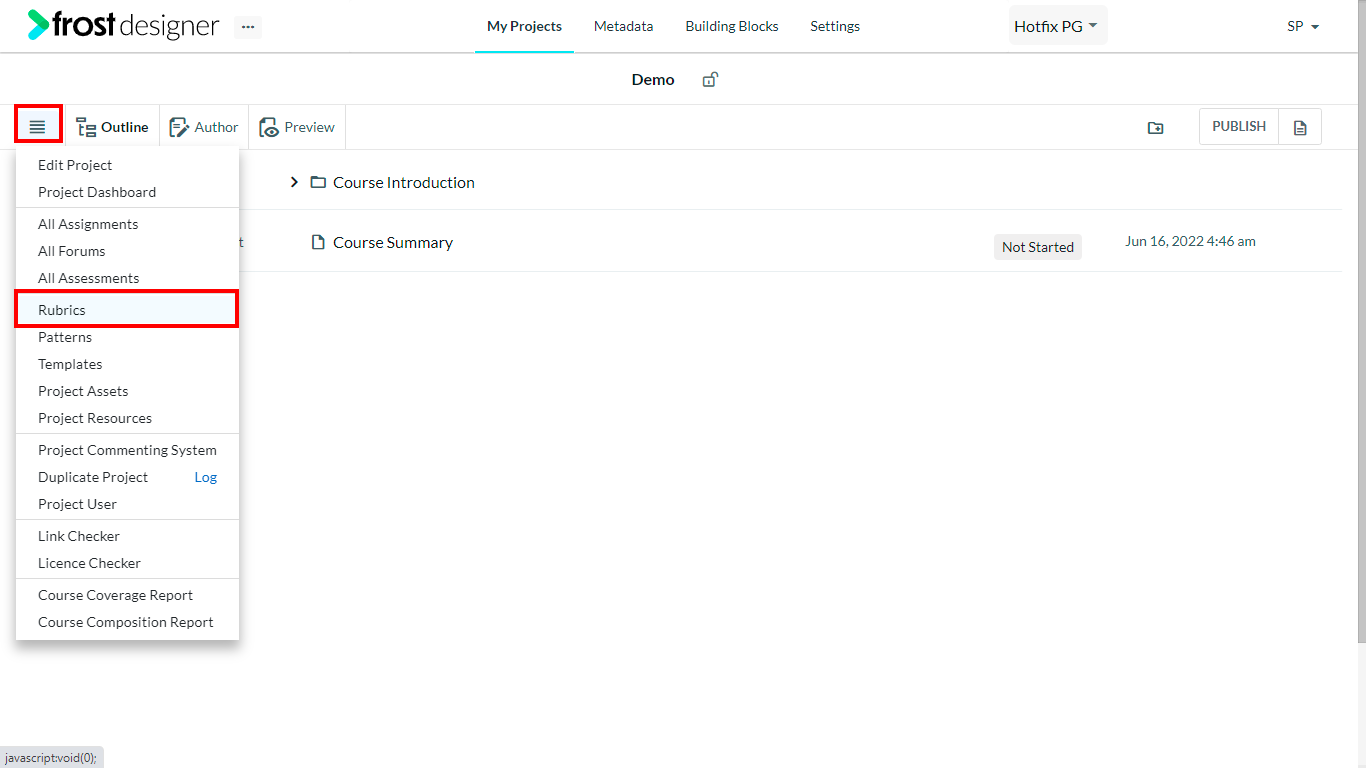The height and width of the screenshot is (768, 1366).
Task: Click the add folder icon near Publish
Action: pos(1155,127)
